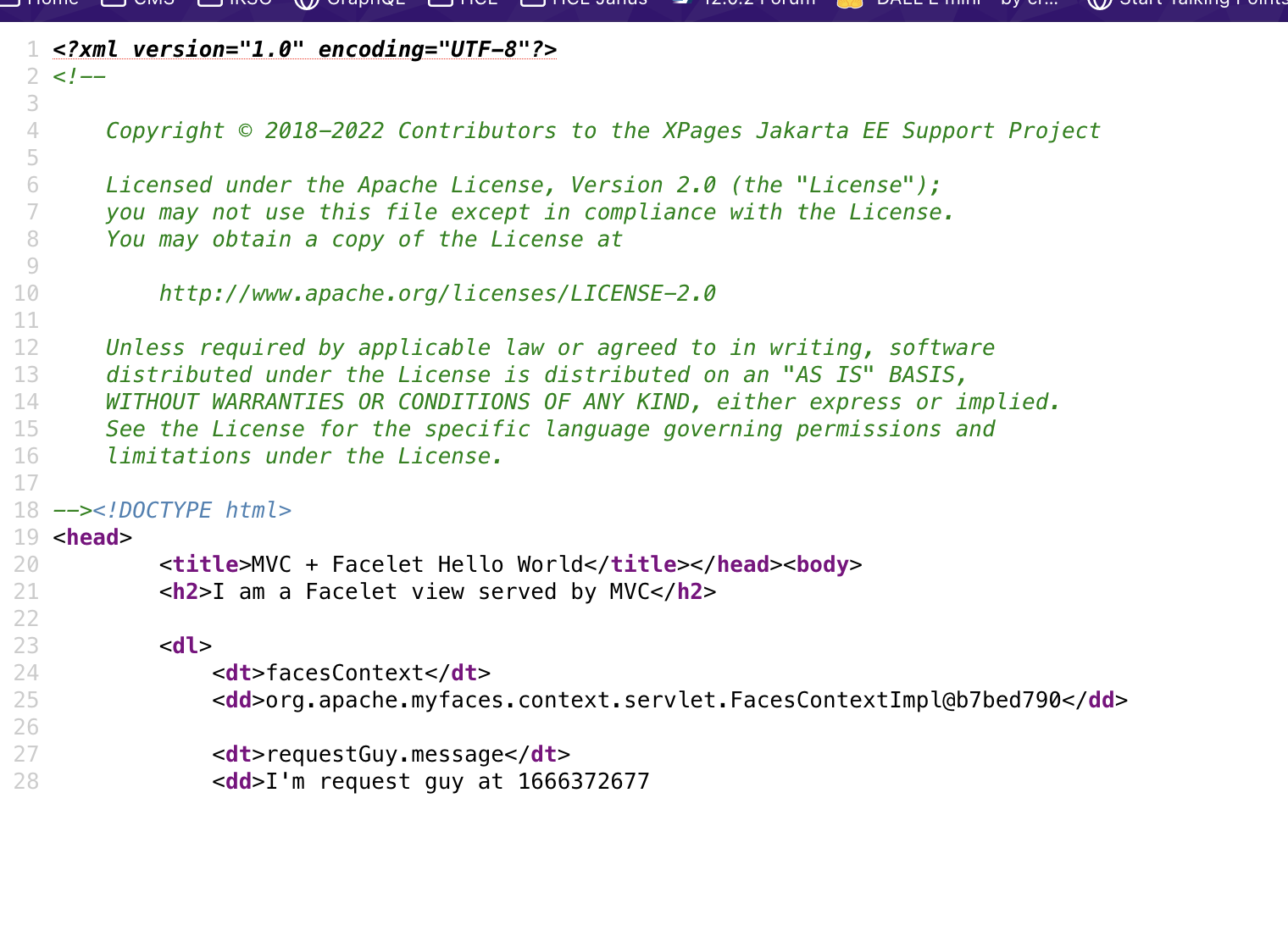Click the DOCTYPE html declaration text
Viewport: 1288px width, 937px height.
point(192,510)
